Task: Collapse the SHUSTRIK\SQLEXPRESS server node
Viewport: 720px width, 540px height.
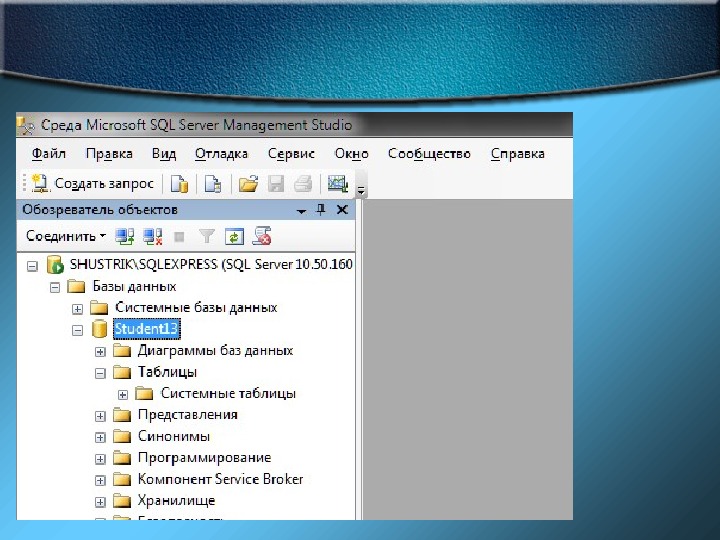Action: pyautogui.click(x=32, y=266)
